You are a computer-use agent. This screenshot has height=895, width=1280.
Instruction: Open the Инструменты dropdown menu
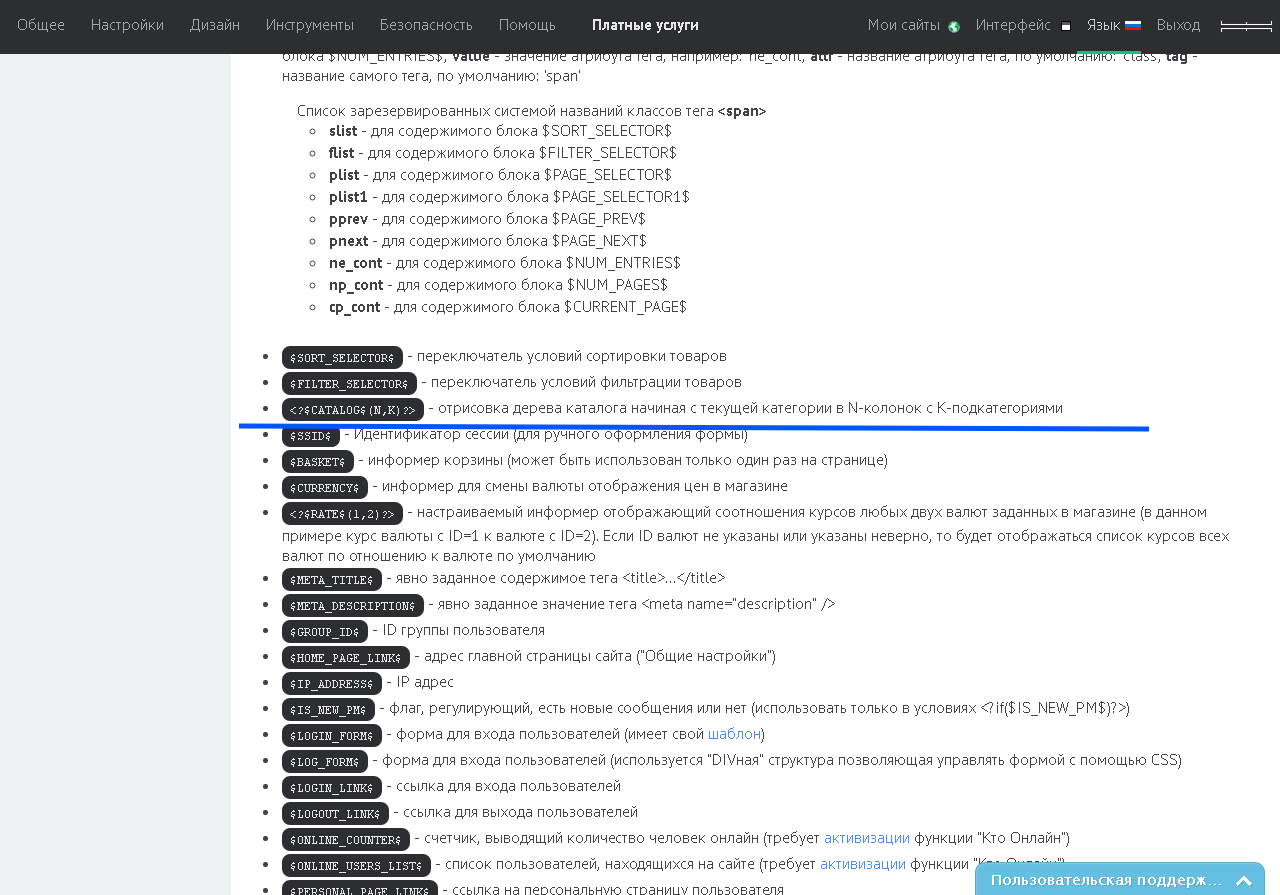tap(310, 25)
